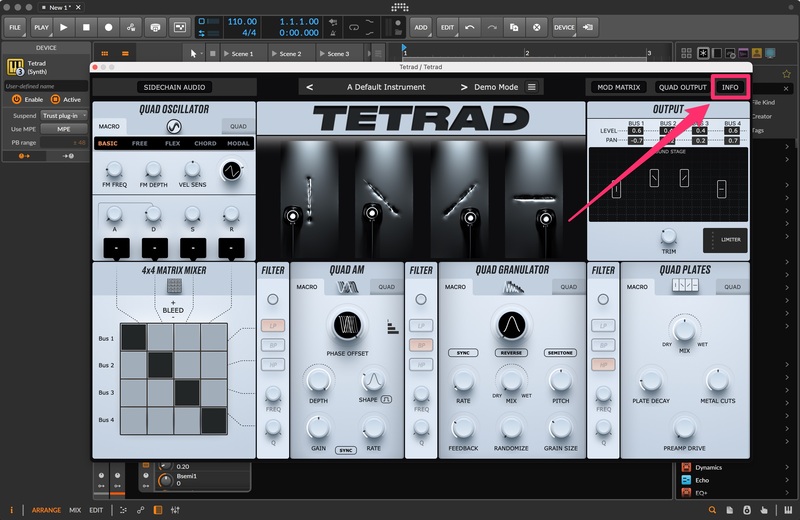Click the Record button in transport
The width and height of the screenshot is (800, 520).
pyautogui.click(x=108, y=27)
